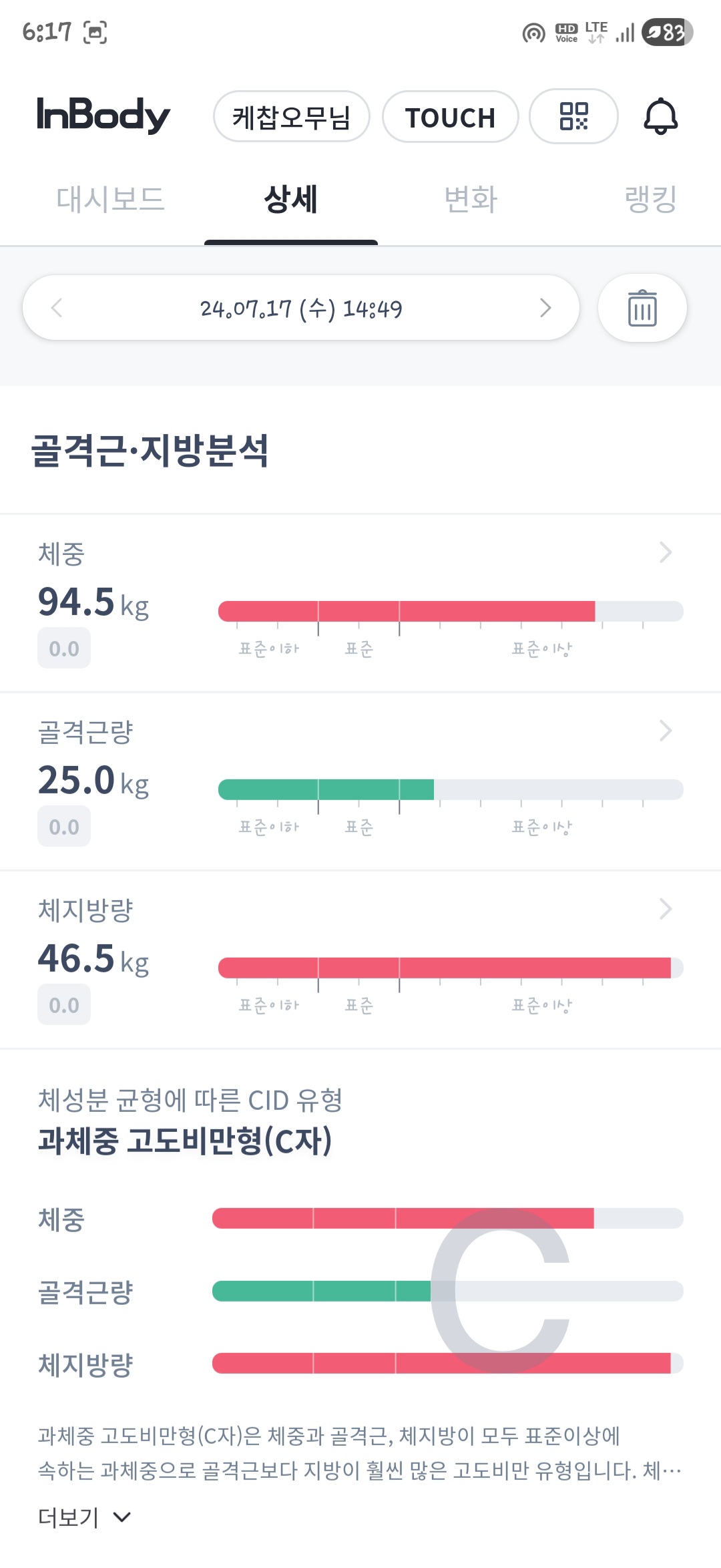Viewport: 721px width, 1568px height.
Task: Tap the green 골격근량 25.0 kg bar
Action: tap(326, 789)
